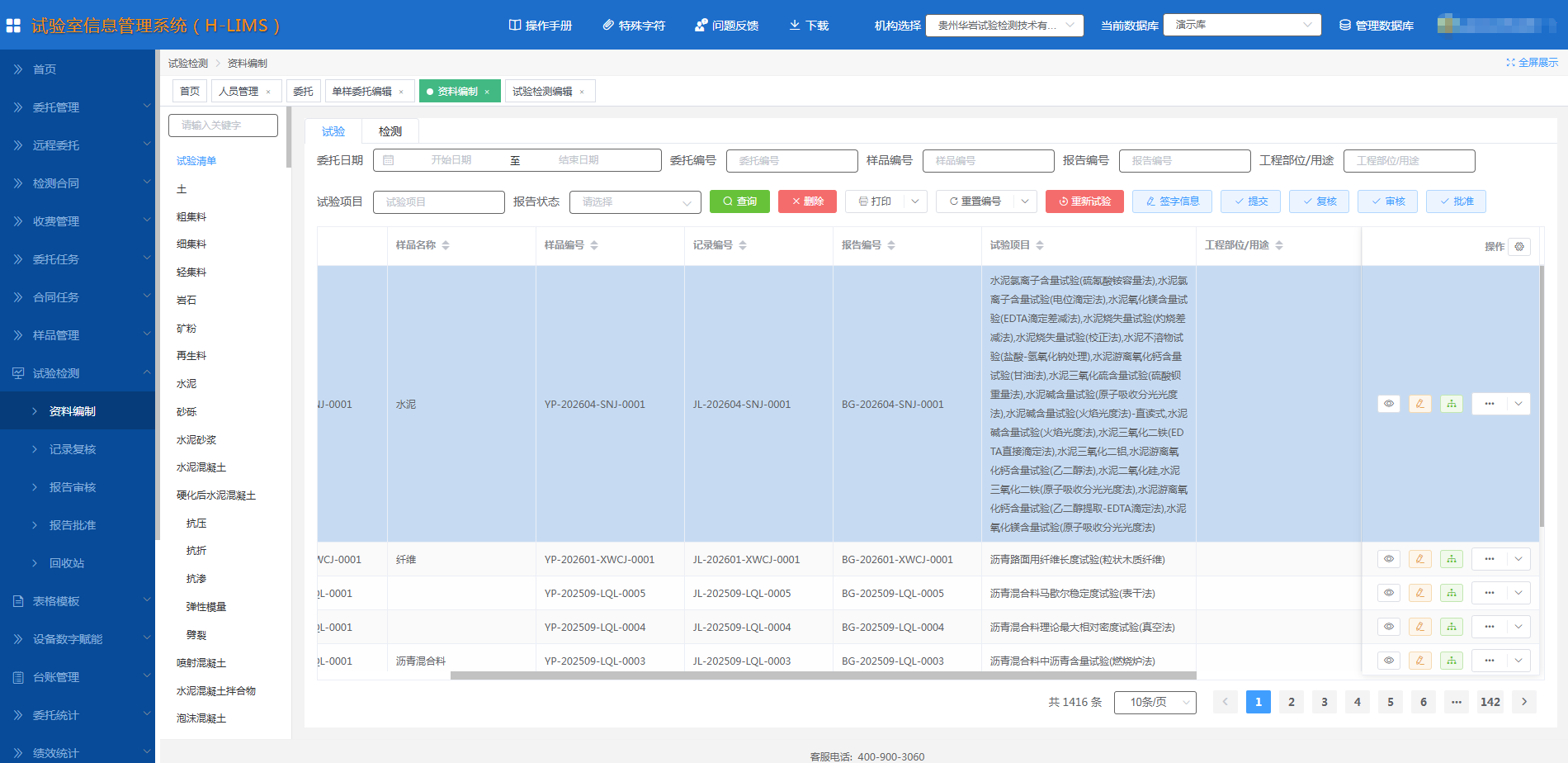View the 水泥 row with the eye icon
The height and width of the screenshot is (763, 1568).
1389,404
